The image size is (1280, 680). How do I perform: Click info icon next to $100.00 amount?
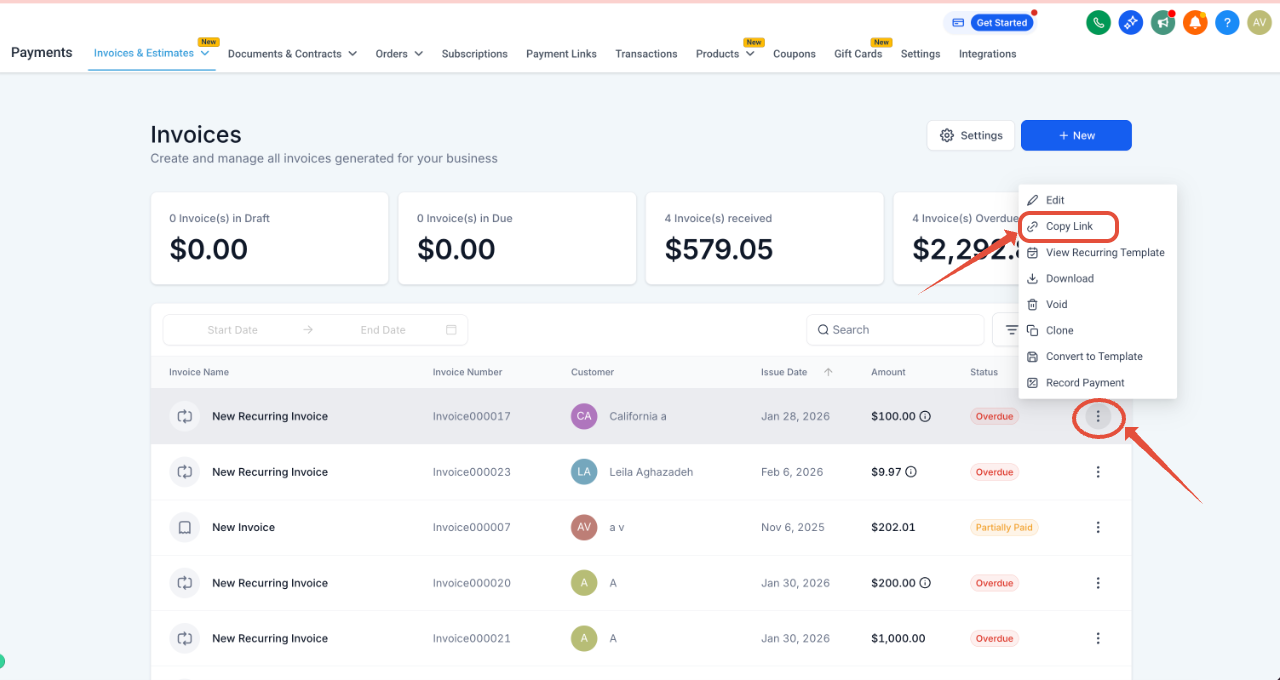(x=925, y=416)
